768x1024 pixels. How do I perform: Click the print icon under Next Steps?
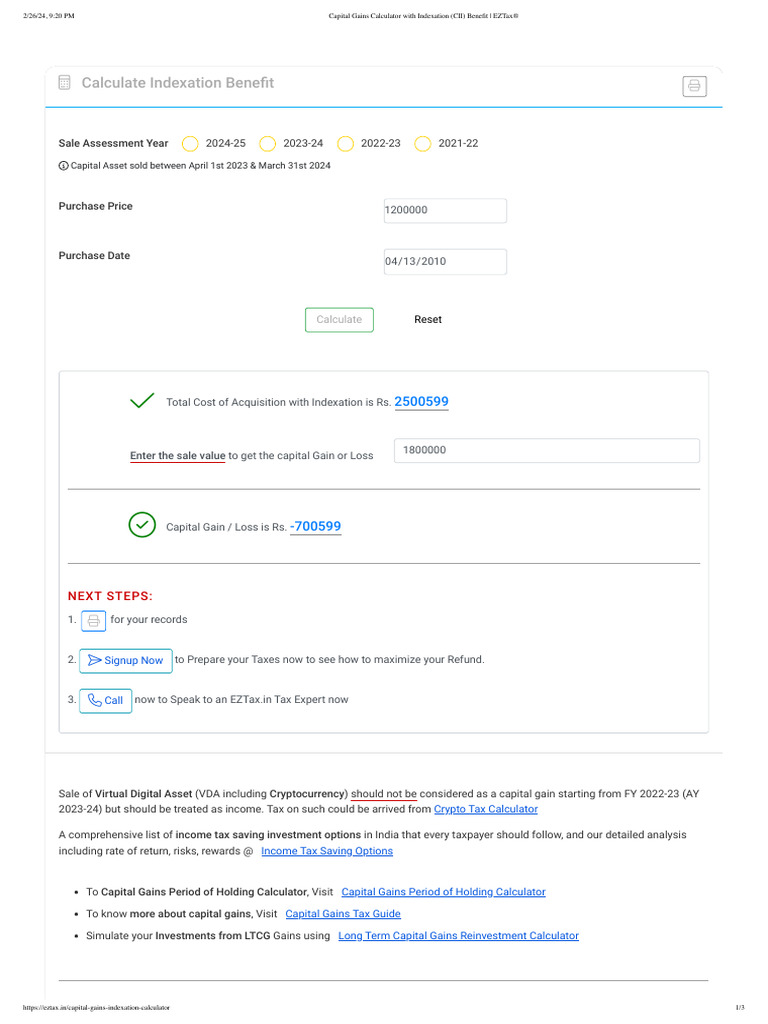(x=93, y=620)
